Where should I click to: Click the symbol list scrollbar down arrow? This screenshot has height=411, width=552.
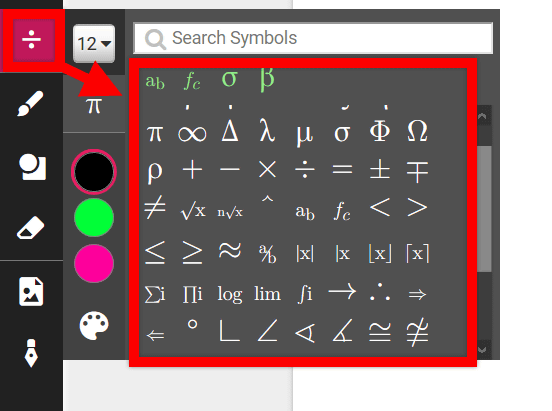(482, 349)
